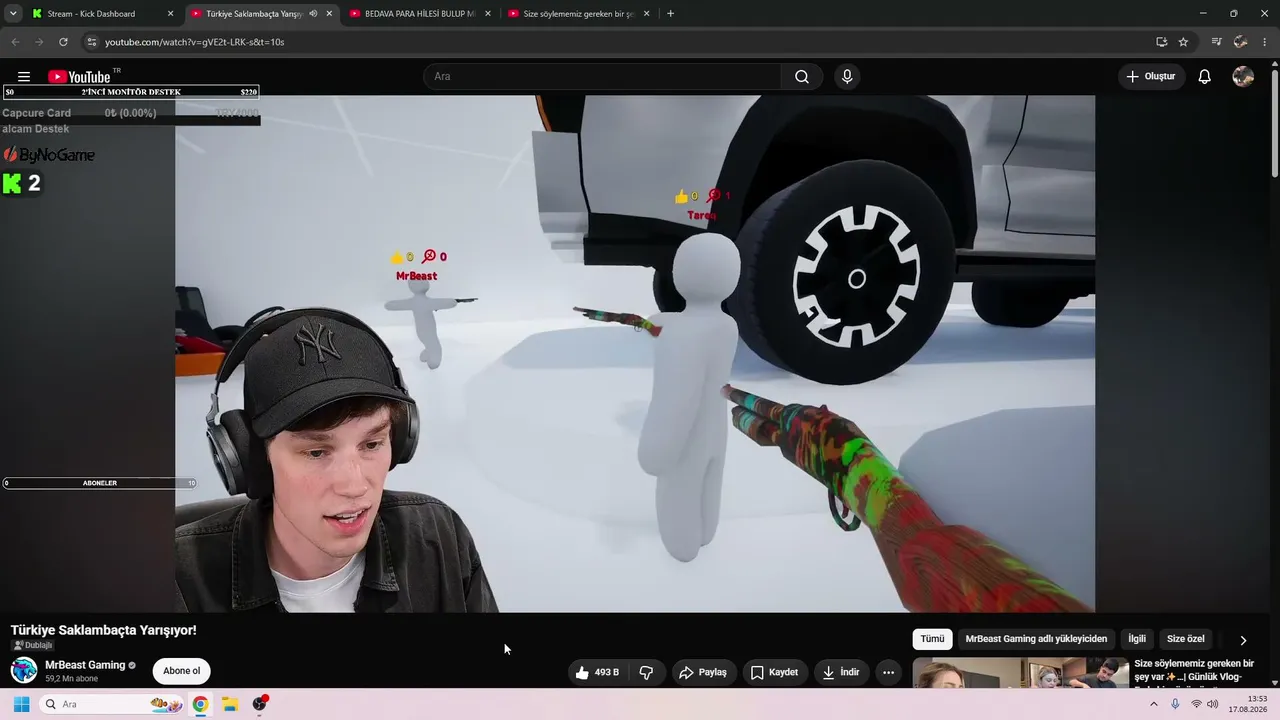Go to the YouTube home logo
The height and width of the screenshot is (720, 1280).
[x=79, y=77]
